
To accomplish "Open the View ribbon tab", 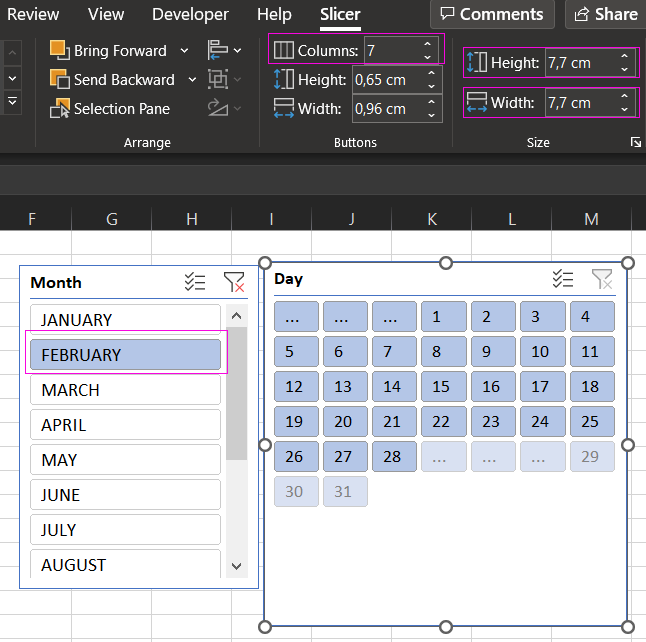I will (x=106, y=14).
